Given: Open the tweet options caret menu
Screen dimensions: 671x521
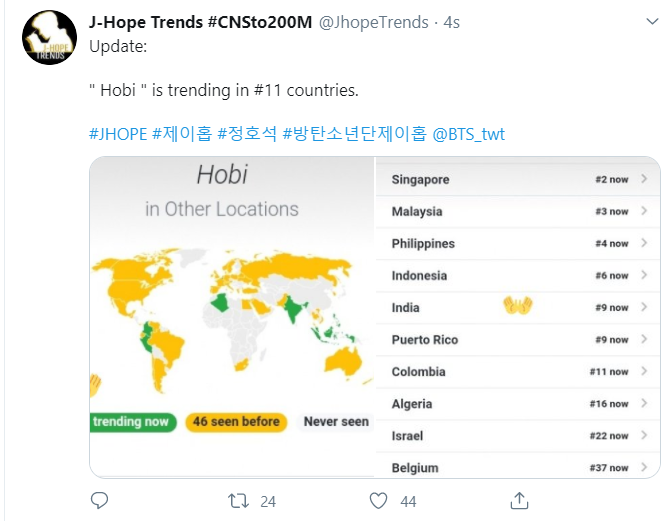Looking at the screenshot, I should 652,21.
